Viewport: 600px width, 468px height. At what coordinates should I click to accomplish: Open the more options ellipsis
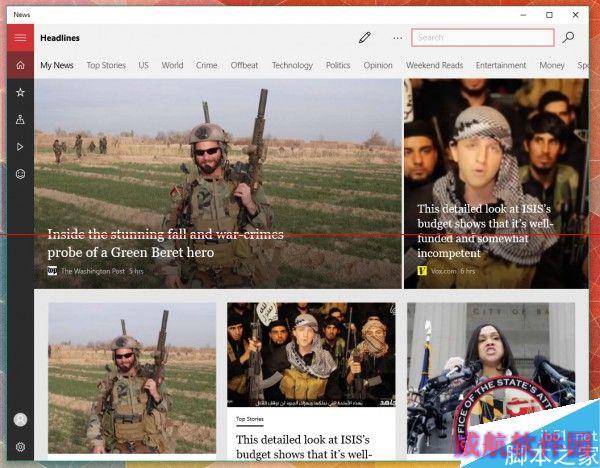[398, 38]
